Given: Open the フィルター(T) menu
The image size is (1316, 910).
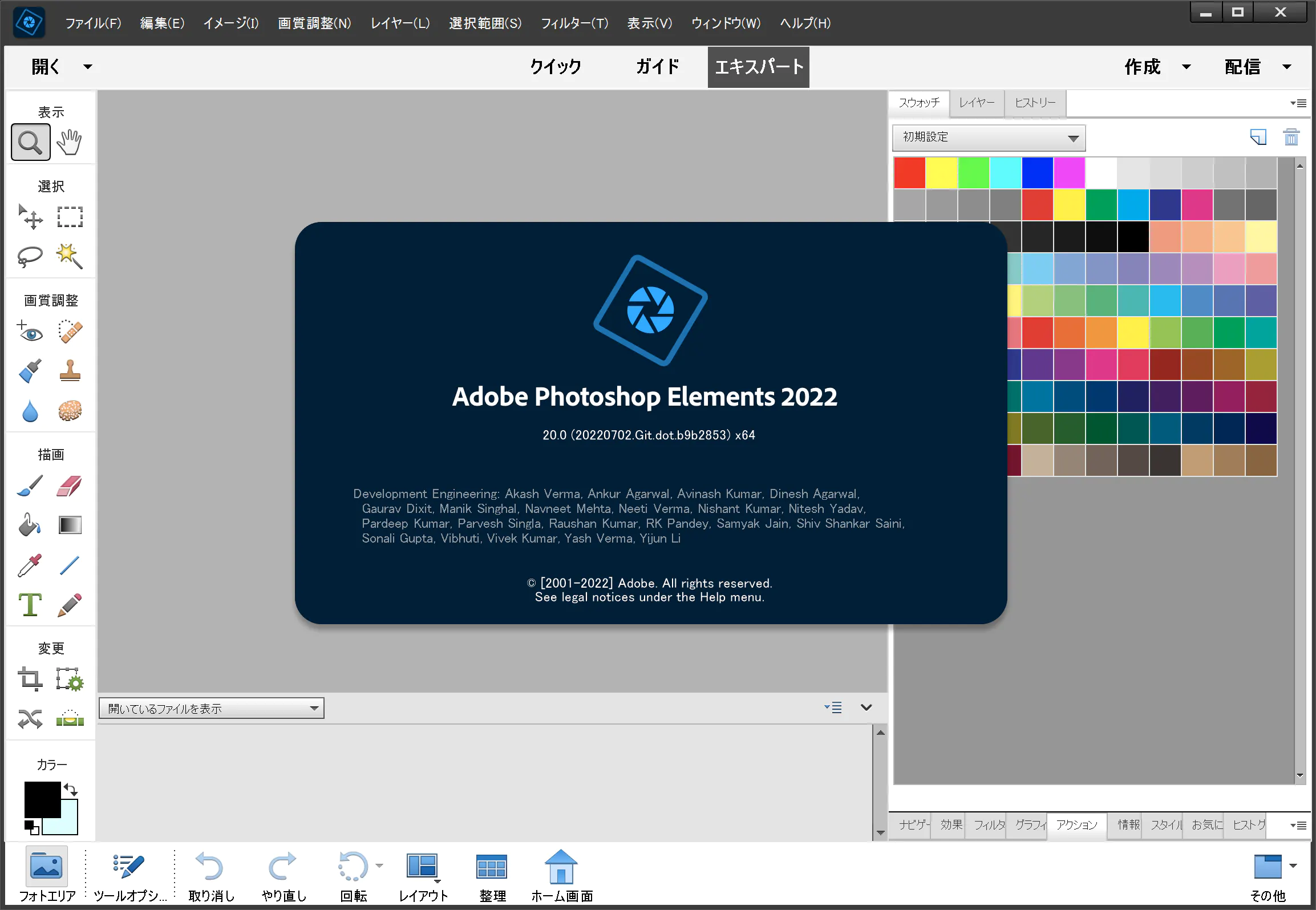Looking at the screenshot, I should click(x=574, y=23).
